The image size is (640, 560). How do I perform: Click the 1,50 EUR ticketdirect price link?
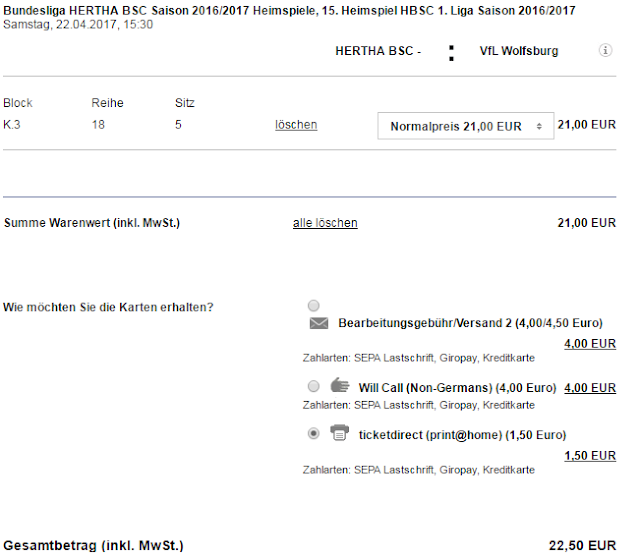point(590,456)
